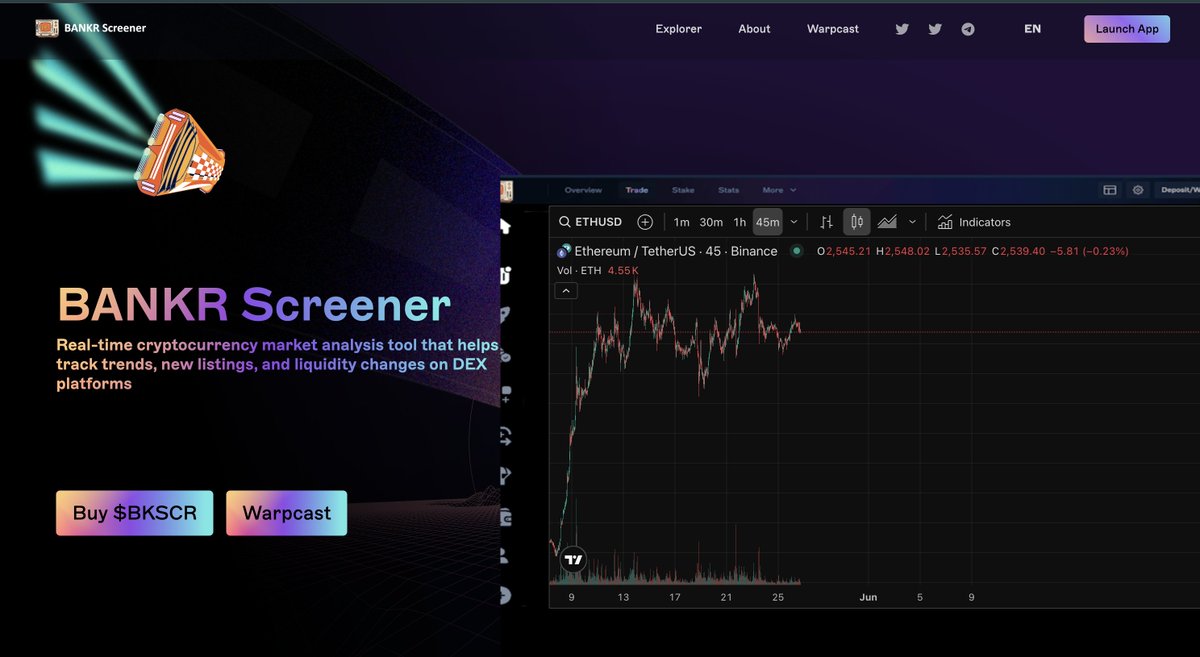This screenshot has height=657, width=1200.
Task: Expand the time interval dropdown arrow
Action: [794, 222]
